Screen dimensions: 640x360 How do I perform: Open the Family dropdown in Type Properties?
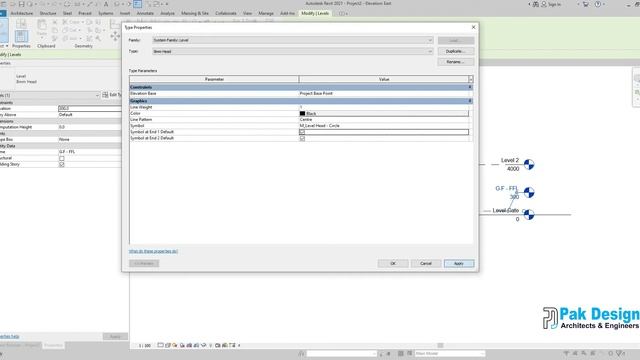click(293, 40)
